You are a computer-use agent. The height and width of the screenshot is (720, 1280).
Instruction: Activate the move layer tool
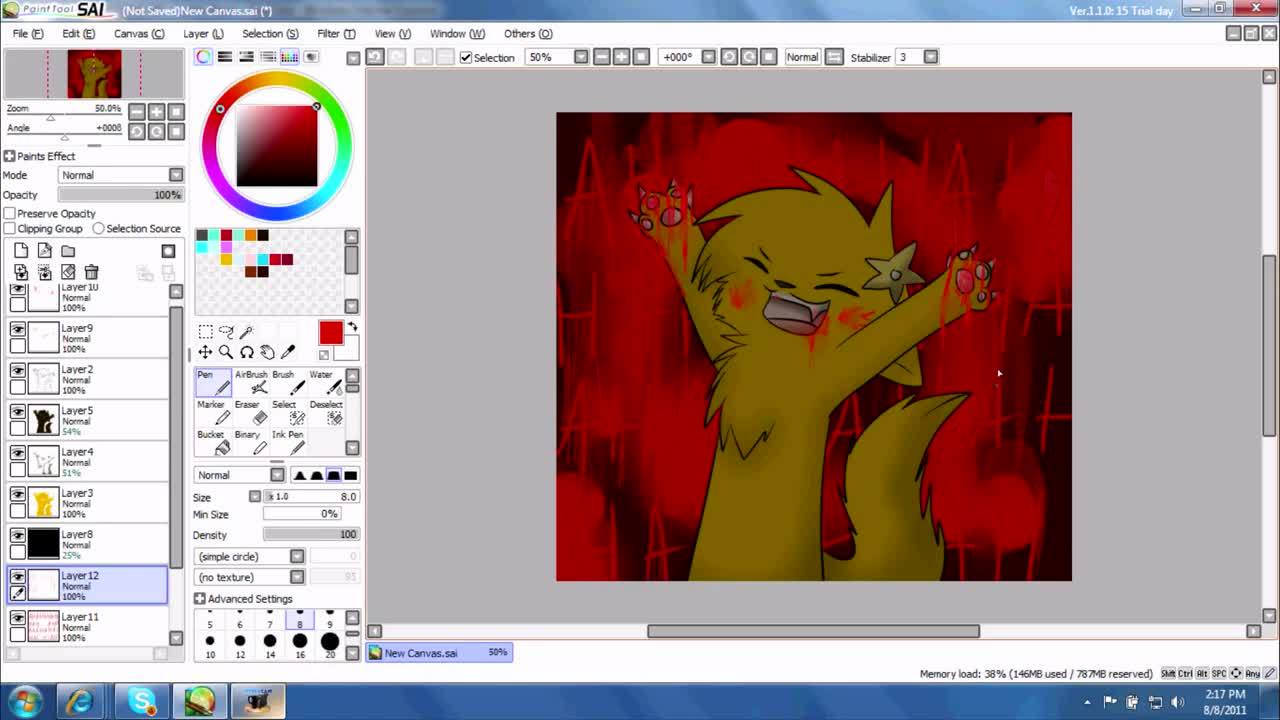point(205,352)
